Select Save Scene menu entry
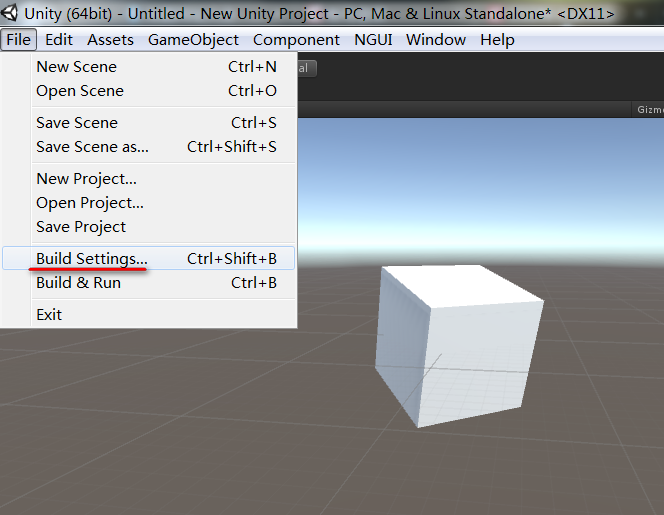The image size is (664, 515). click(x=148, y=123)
